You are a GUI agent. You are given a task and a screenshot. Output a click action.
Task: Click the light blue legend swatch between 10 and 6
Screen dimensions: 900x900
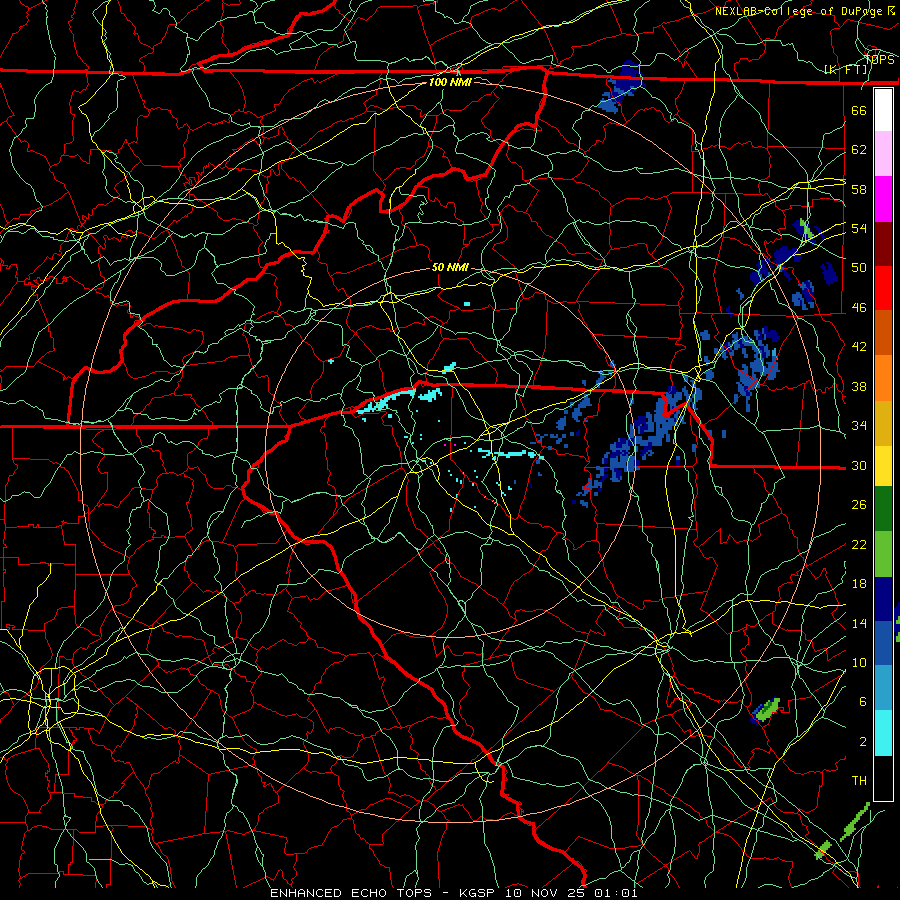pyautogui.click(x=883, y=687)
